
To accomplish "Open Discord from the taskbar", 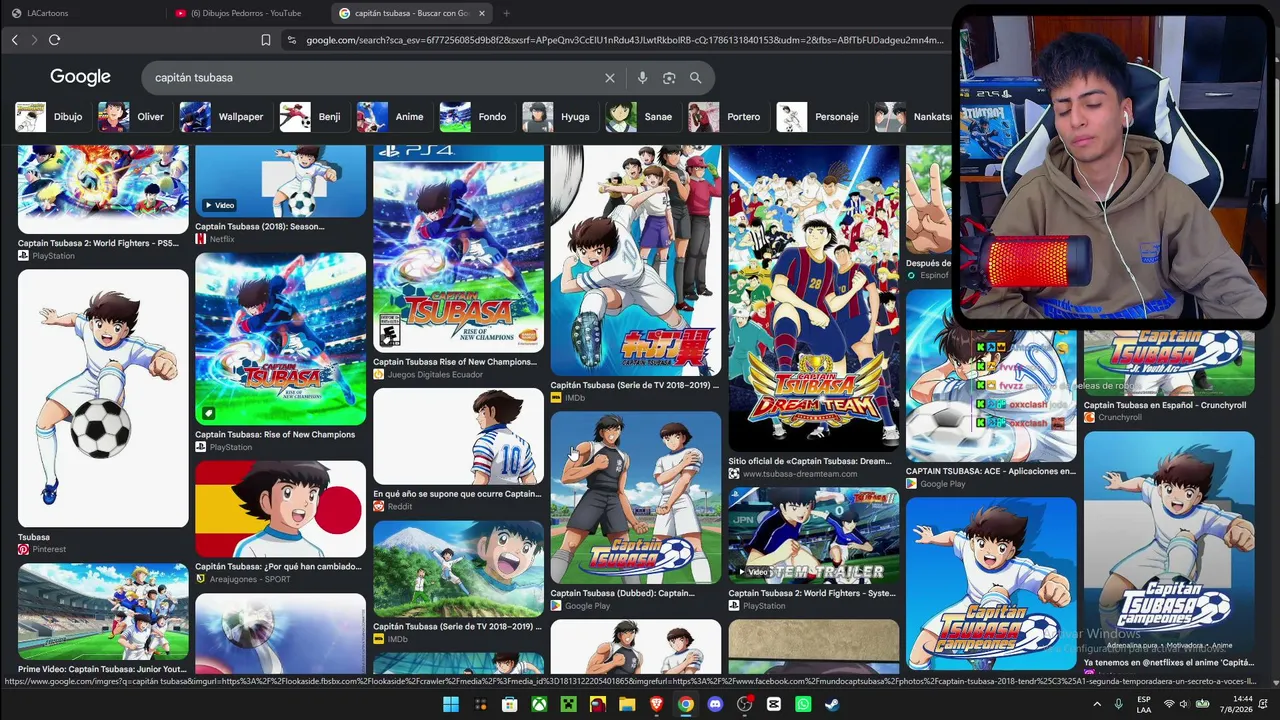I will point(715,704).
